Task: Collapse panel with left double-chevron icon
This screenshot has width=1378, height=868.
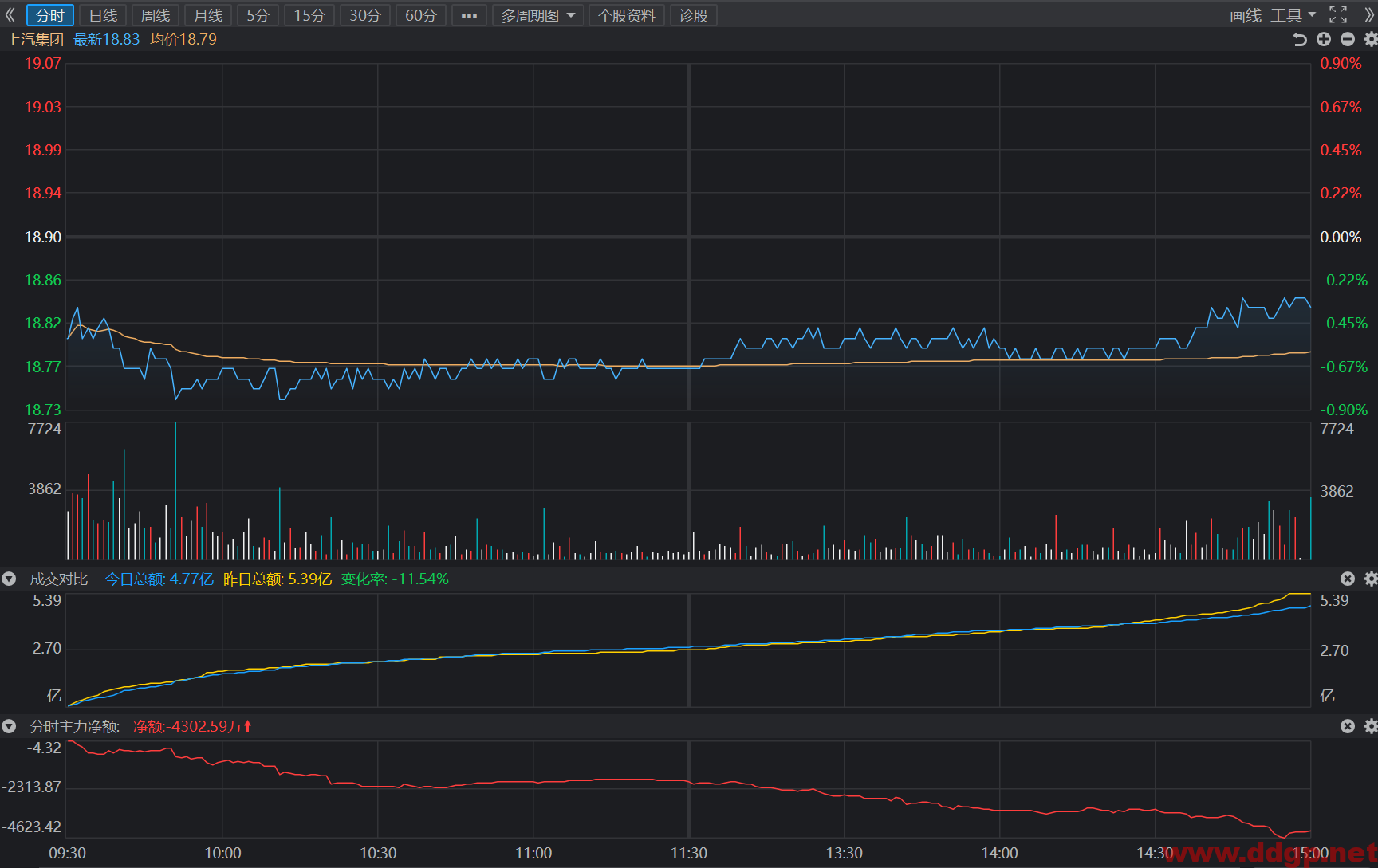Action: [10, 15]
